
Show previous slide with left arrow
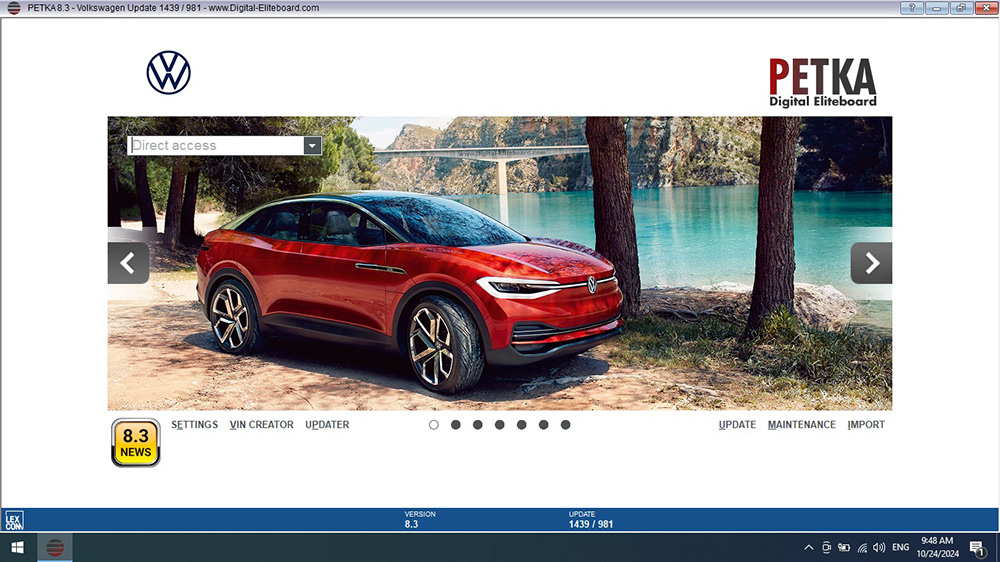coord(128,263)
